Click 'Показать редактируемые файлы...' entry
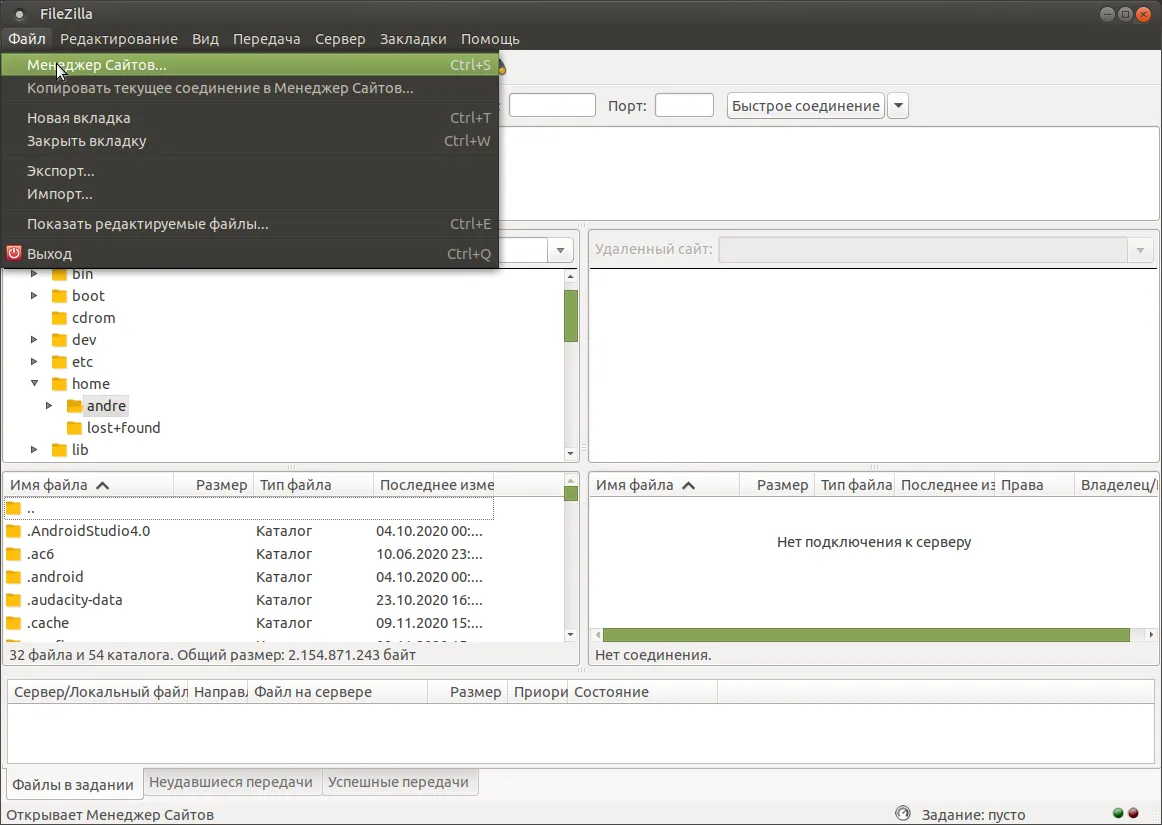This screenshot has height=825, width=1162. pyautogui.click(x=250, y=224)
